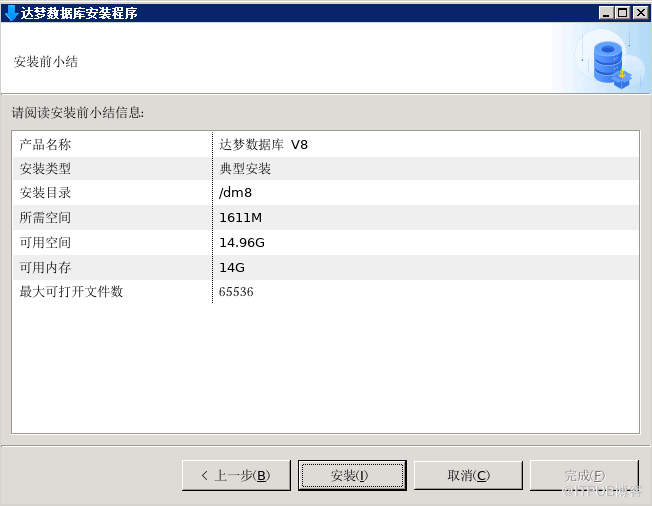Select the 所需空间 label cell

click(x=45, y=217)
